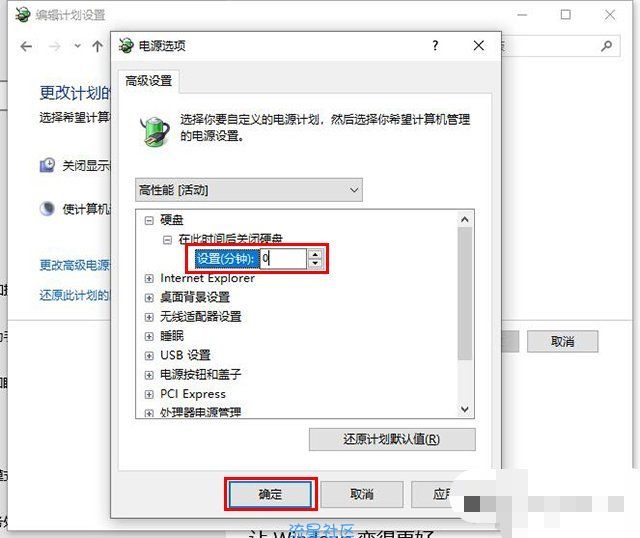The image size is (640, 538).
Task: Click the 电源选项 dialog title icon
Action: point(126,45)
